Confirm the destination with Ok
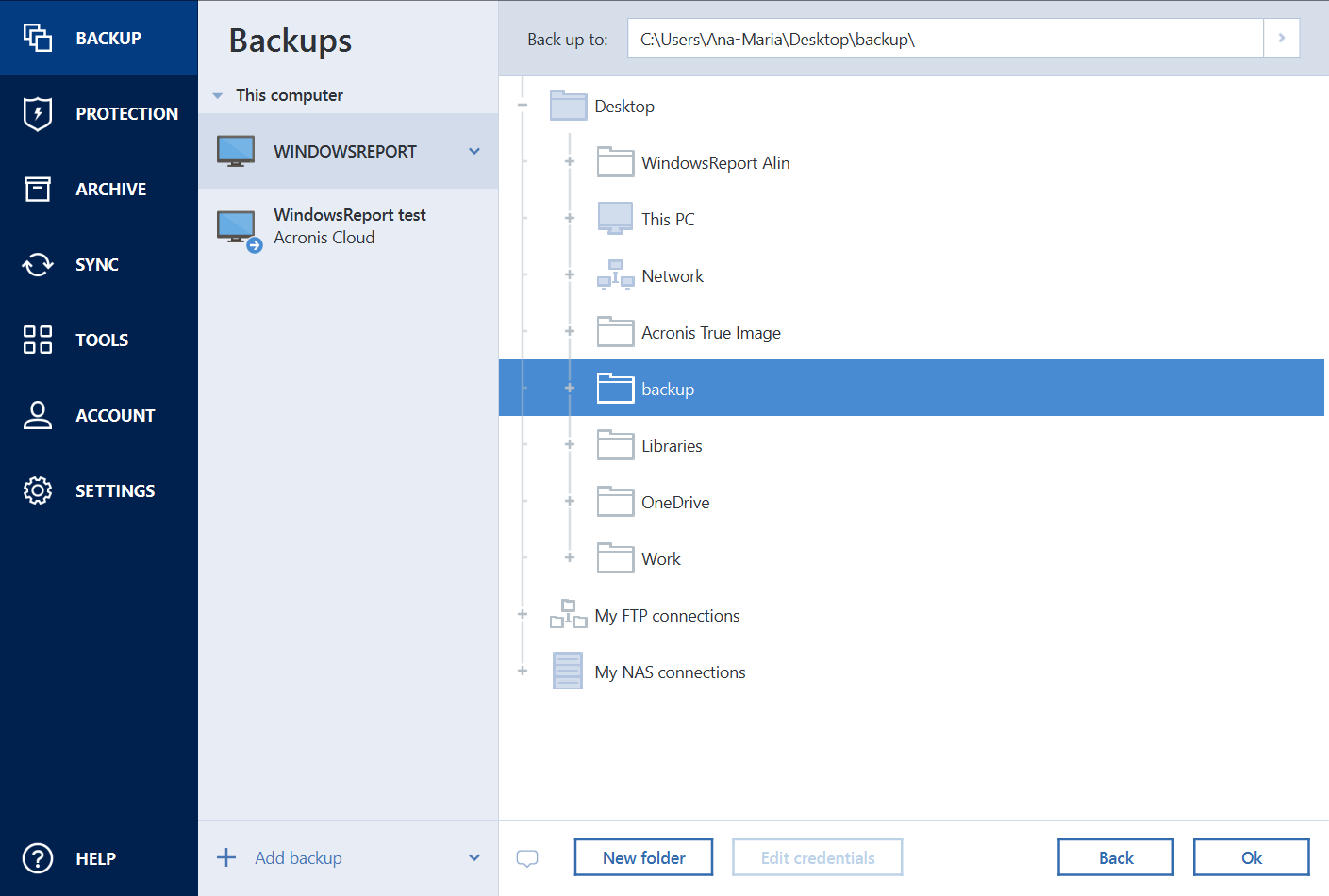Viewport: 1329px width, 896px height. (1252, 857)
